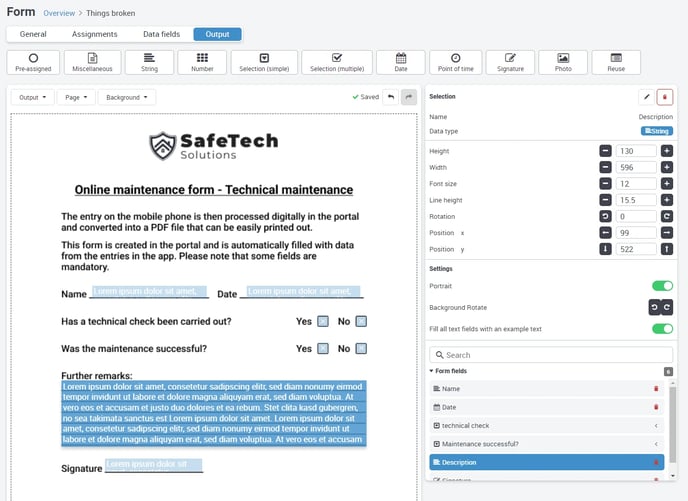The height and width of the screenshot is (501, 688).
Task: Edit selection with the pencil icon
Action: point(646,97)
